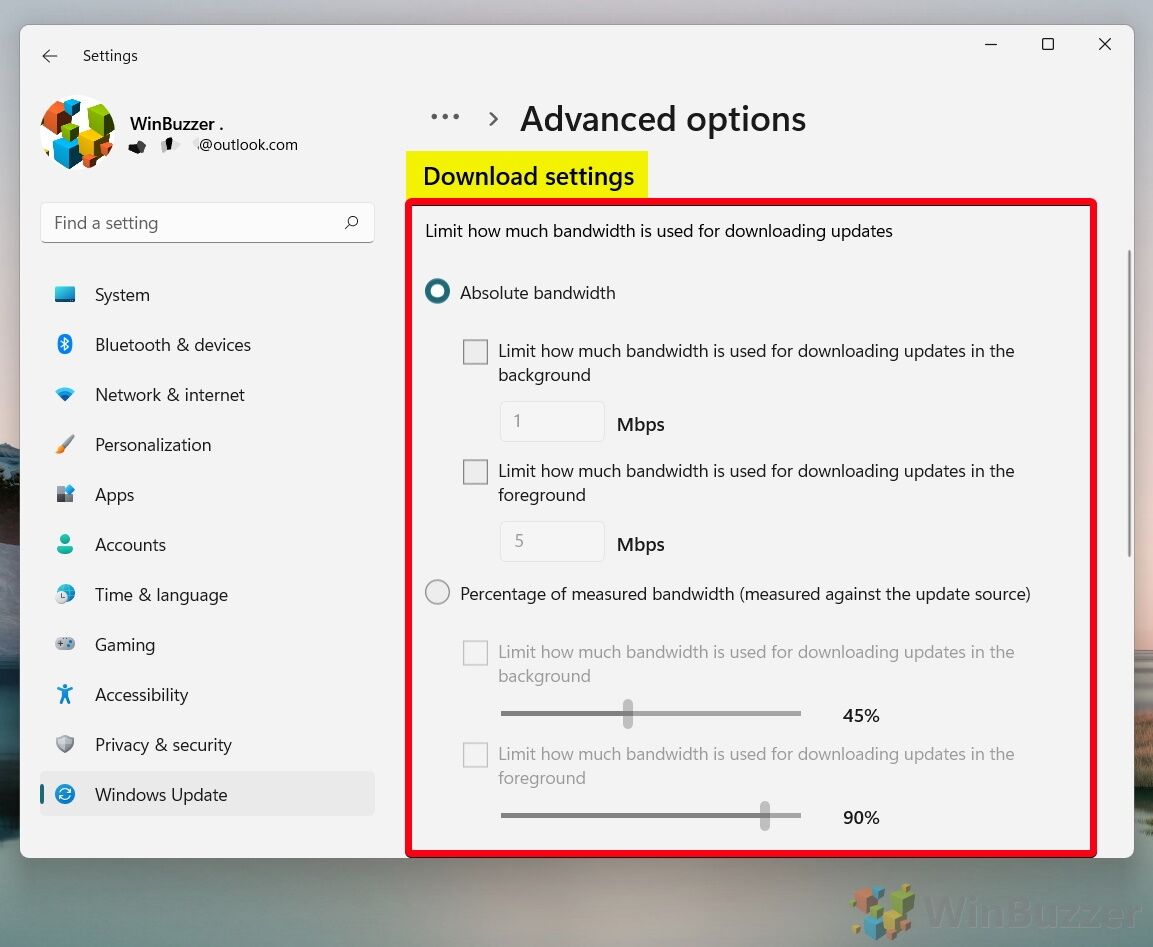Click the Privacy & security shield icon
Viewport: 1153px width, 947px height.
coord(65,745)
